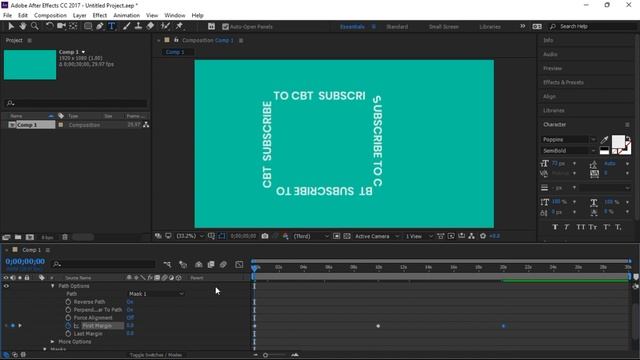The width and height of the screenshot is (640, 360).
Task: Take a snapshot with the camera icon
Action: pyautogui.click(x=265, y=236)
